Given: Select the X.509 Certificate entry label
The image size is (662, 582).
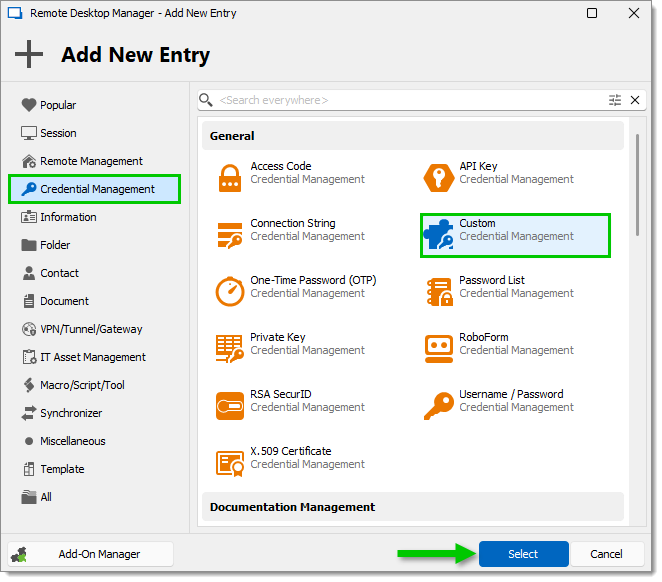Looking at the screenshot, I should 290,451.
